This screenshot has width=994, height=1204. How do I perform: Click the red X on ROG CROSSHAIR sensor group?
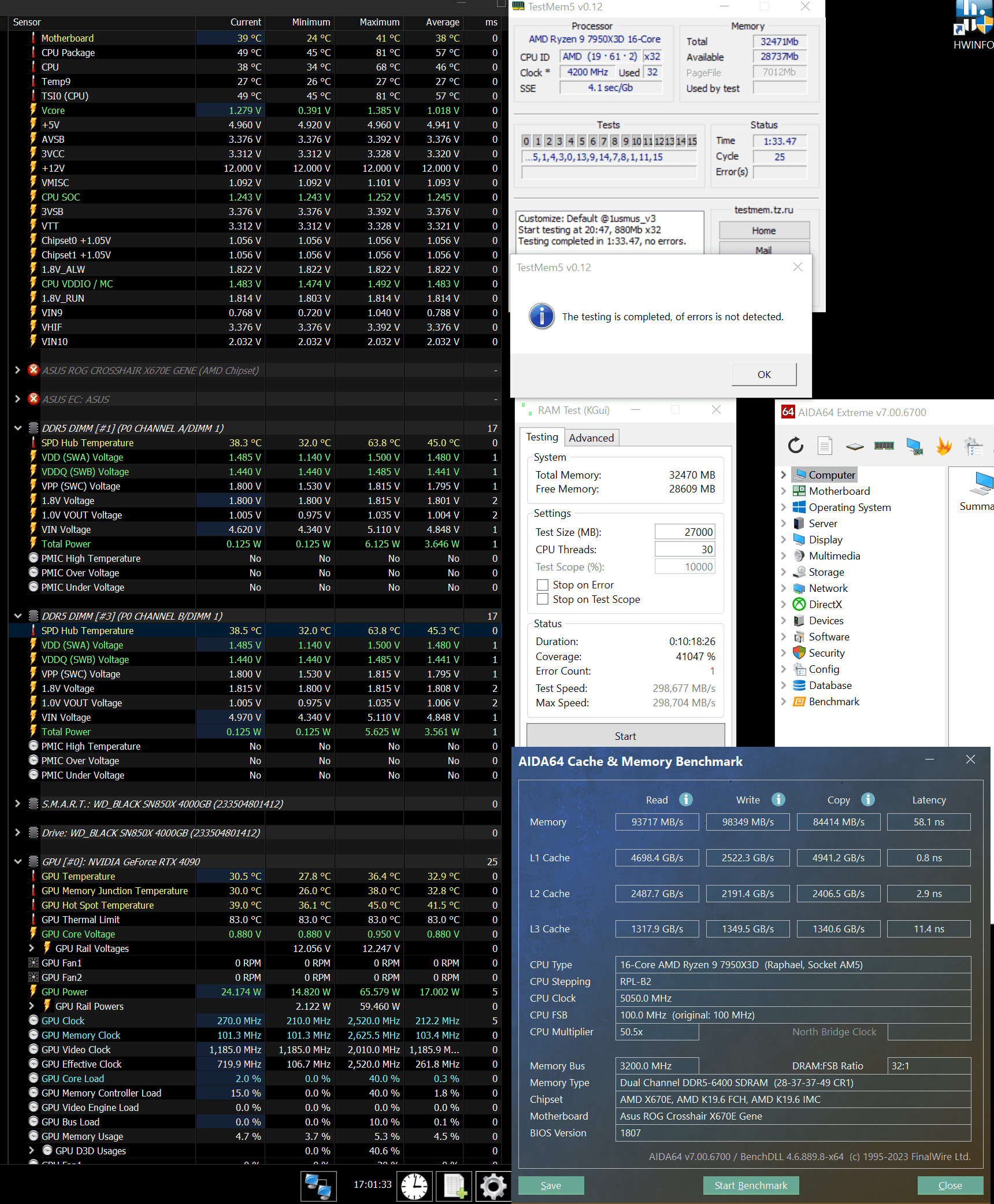[34, 370]
